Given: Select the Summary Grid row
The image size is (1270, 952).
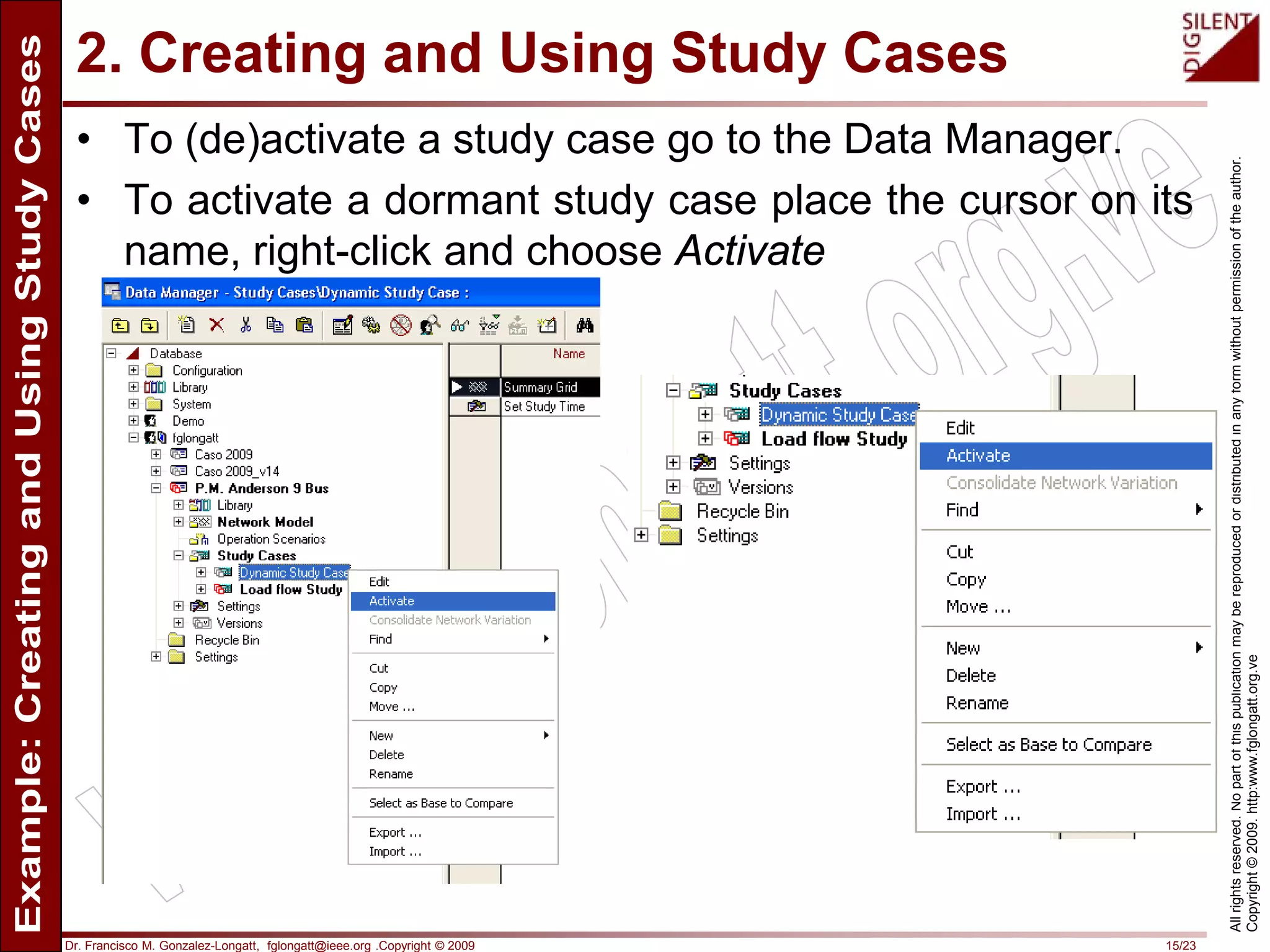Looking at the screenshot, I should click(x=540, y=387).
